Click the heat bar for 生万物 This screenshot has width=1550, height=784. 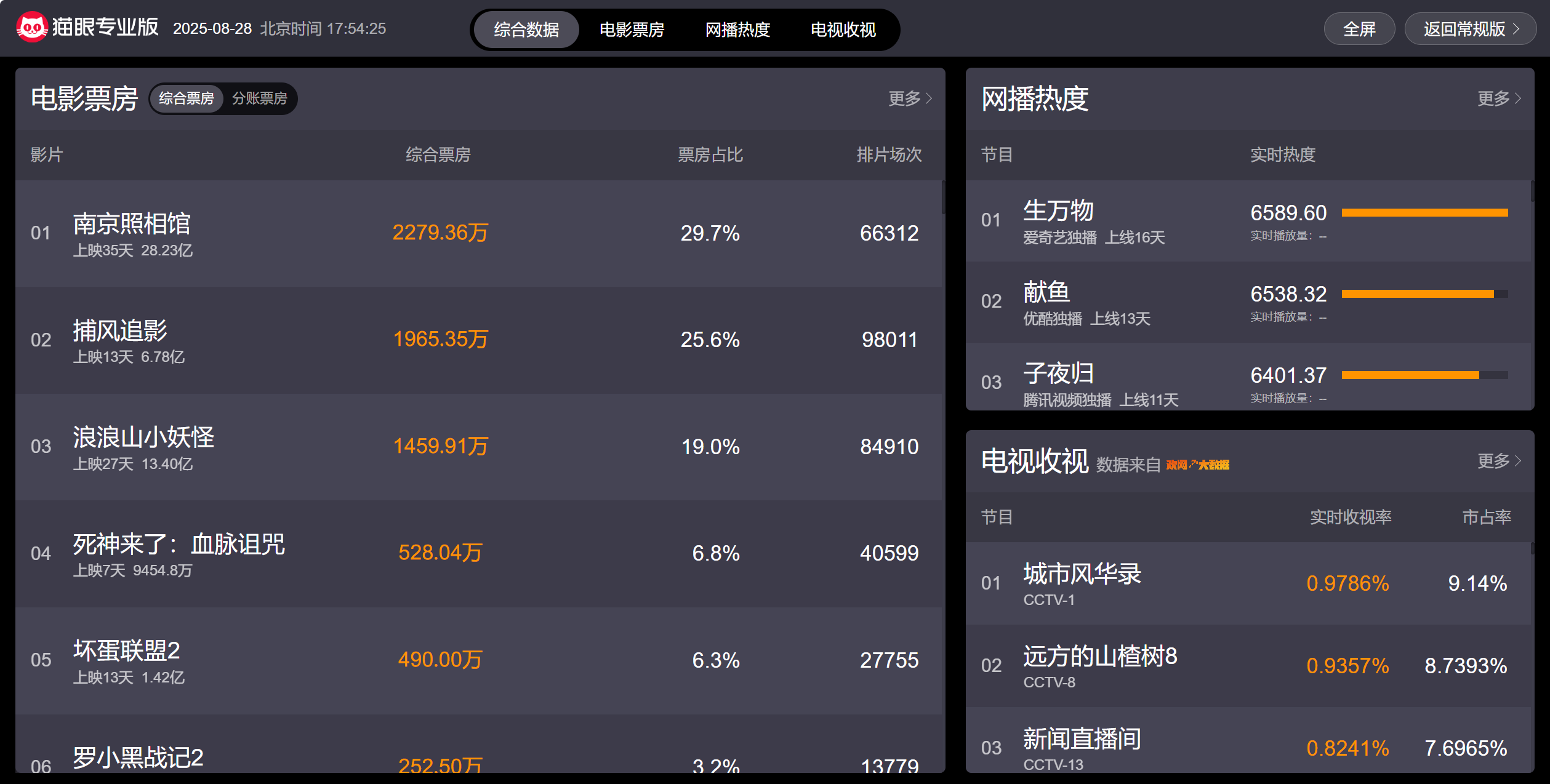click(x=1424, y=213)
